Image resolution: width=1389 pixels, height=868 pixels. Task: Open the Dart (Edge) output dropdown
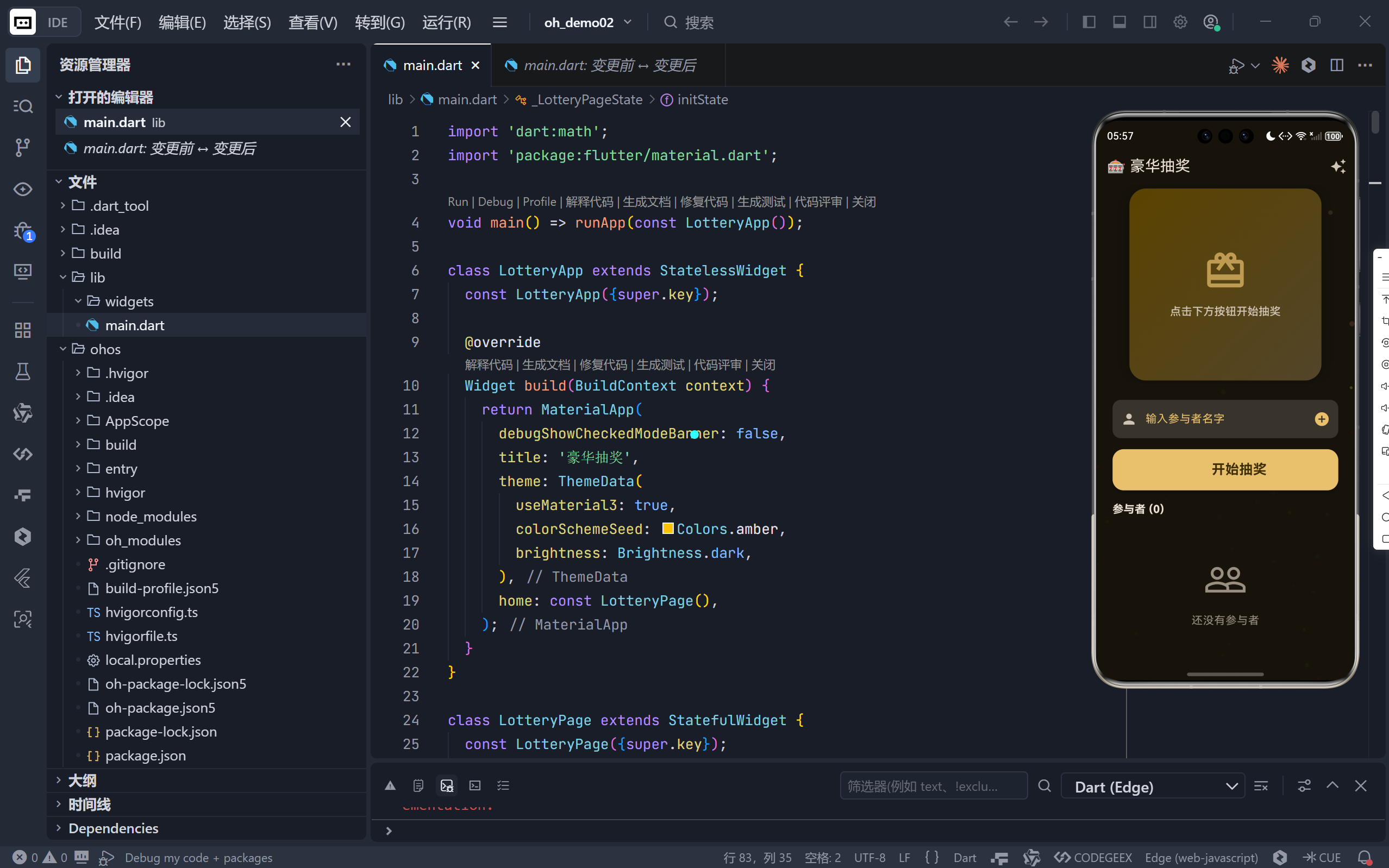pyautogui.click(x=1153, y=786)
